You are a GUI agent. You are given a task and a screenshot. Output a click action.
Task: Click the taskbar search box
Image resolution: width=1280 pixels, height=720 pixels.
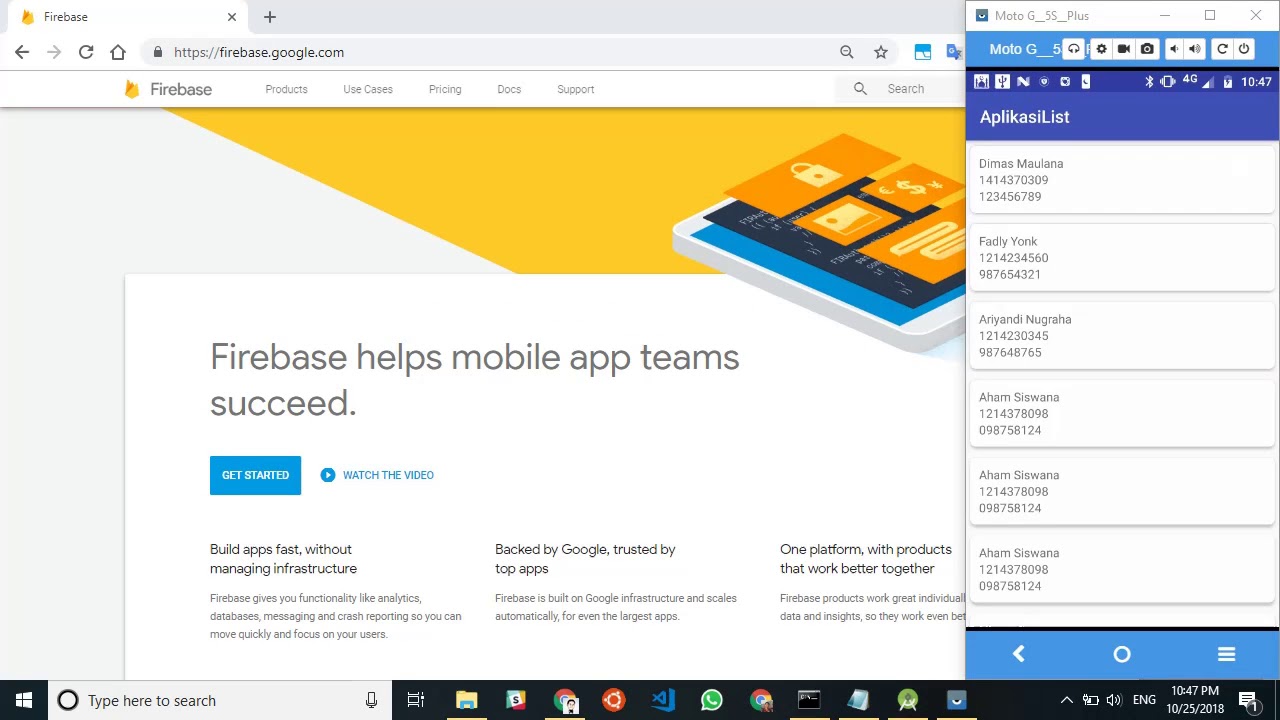point(220,700)
